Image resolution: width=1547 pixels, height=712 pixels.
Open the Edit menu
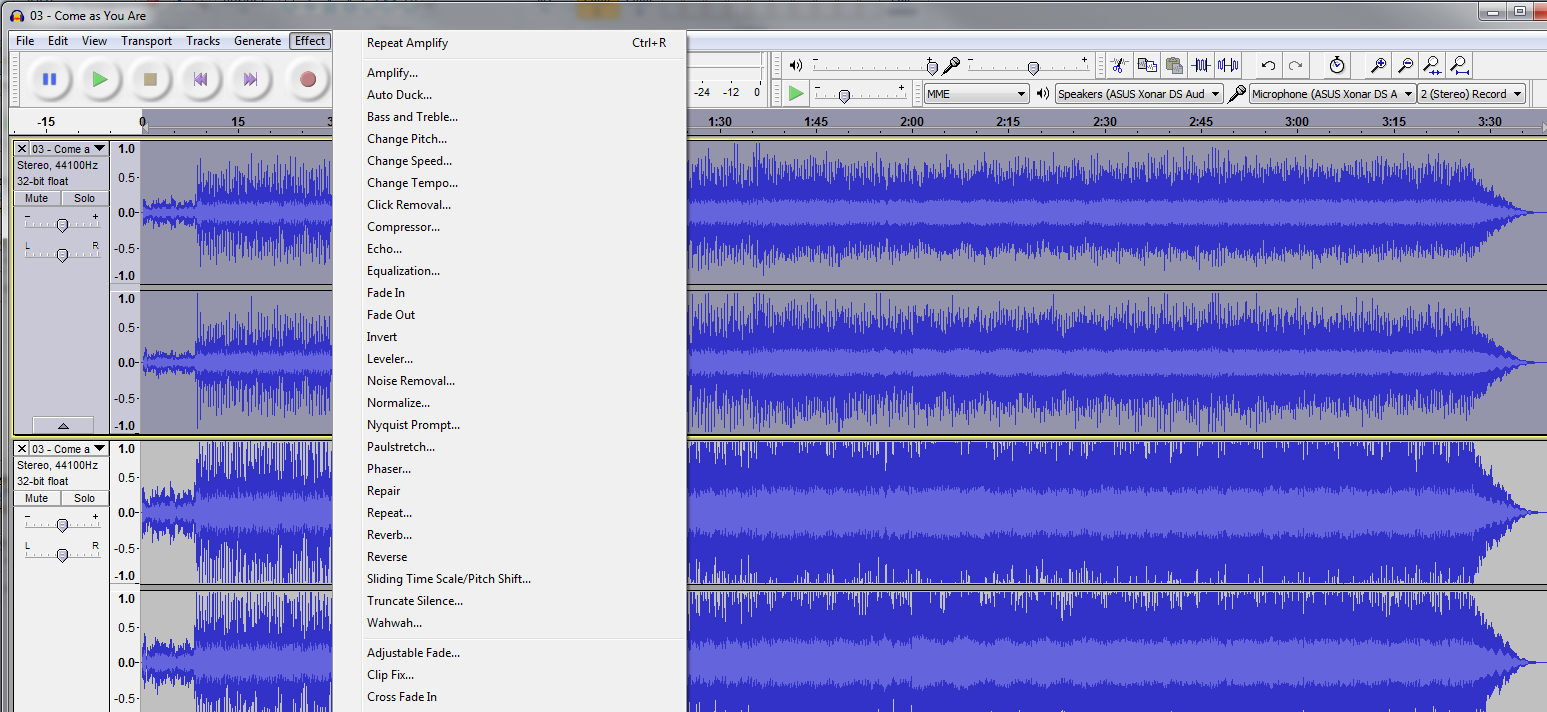point(58,41)
